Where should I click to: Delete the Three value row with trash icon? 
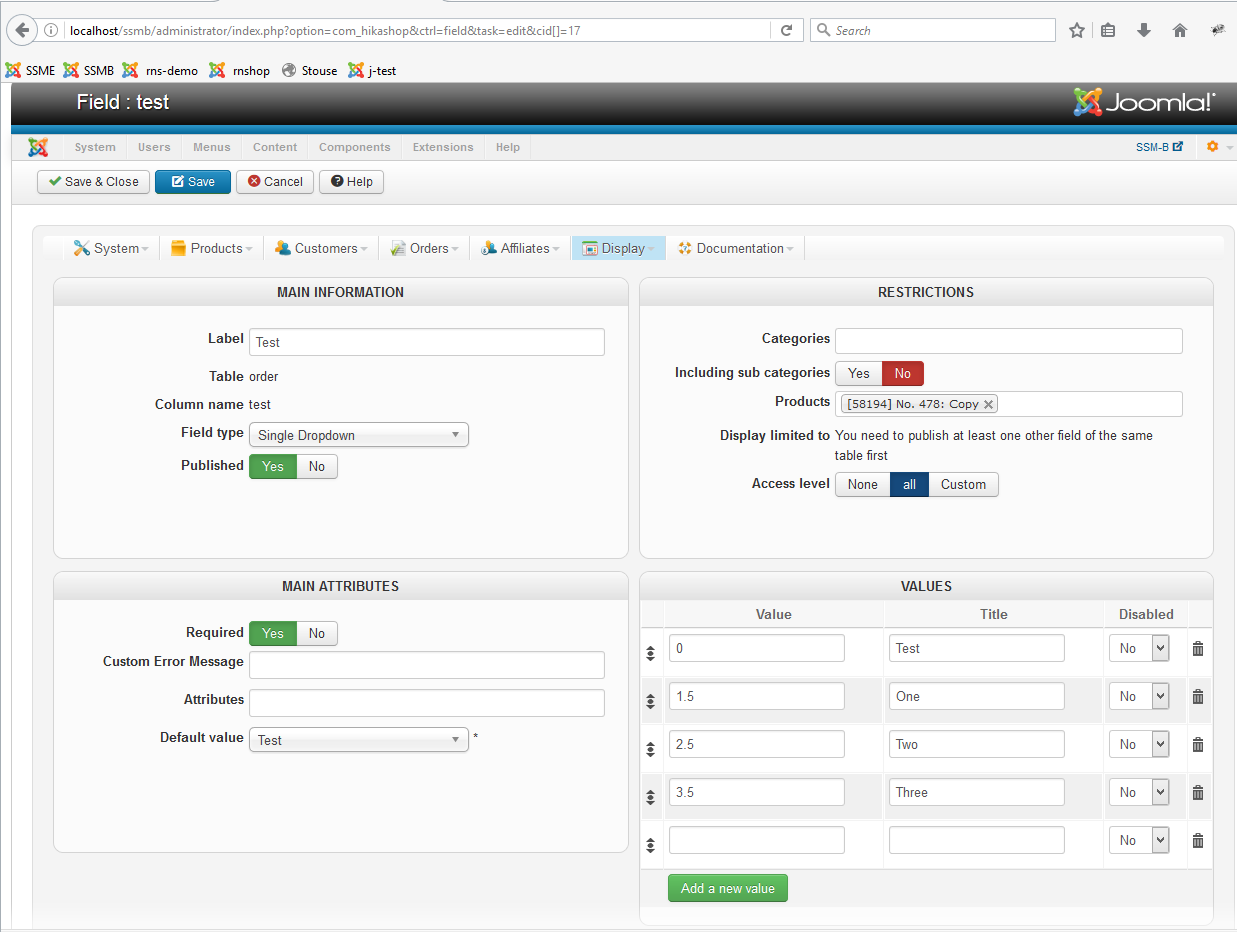coord(1198,792)
